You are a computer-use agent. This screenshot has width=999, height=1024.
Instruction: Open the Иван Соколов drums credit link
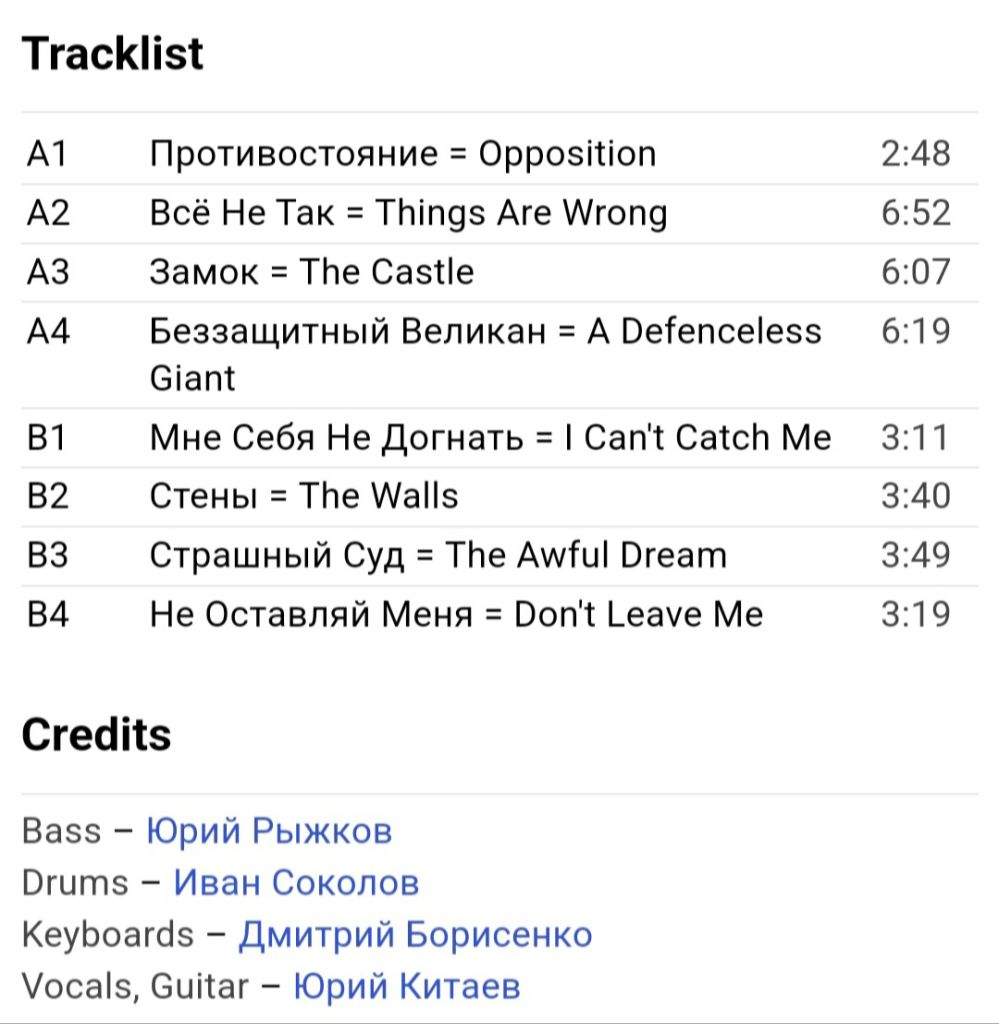(296, 883)
